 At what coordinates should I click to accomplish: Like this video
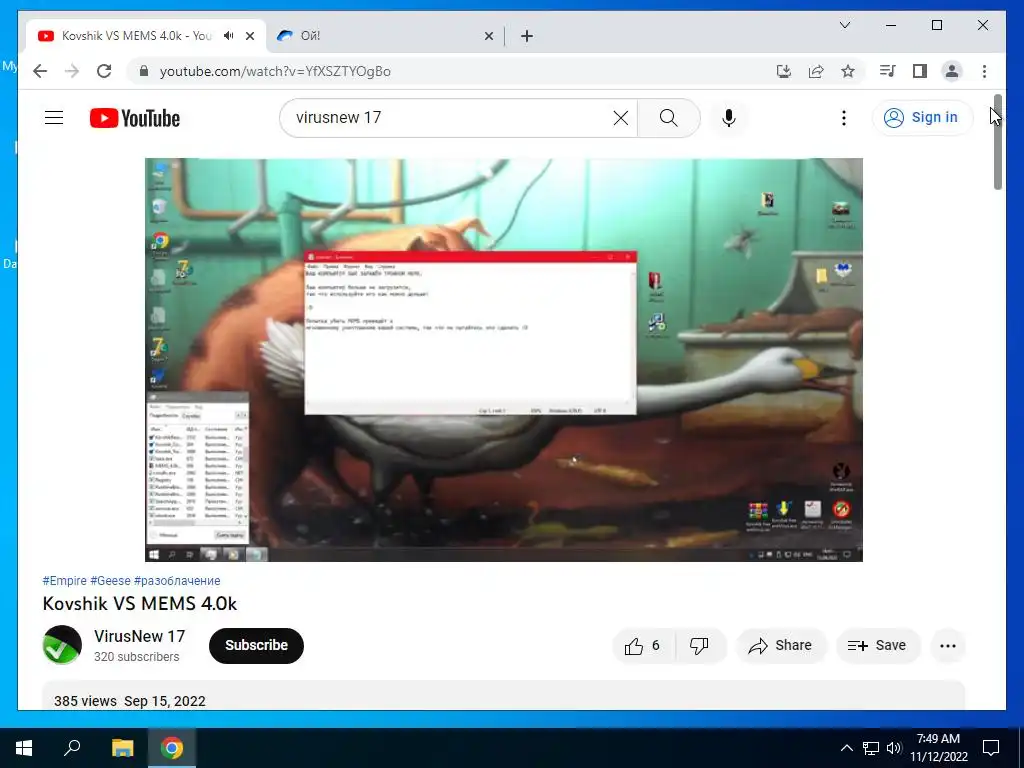[x=643, y=646]
